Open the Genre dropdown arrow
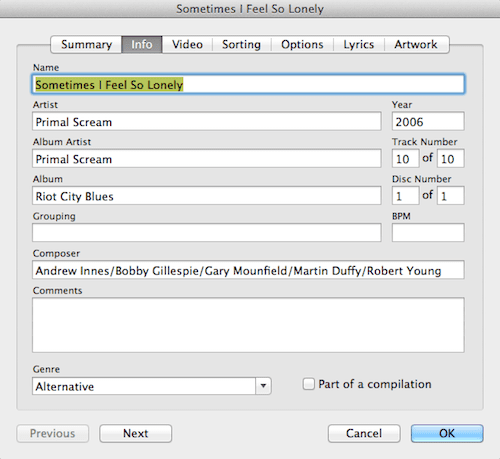Viewport: 500px width, 459px height. (x=263, y=386)
